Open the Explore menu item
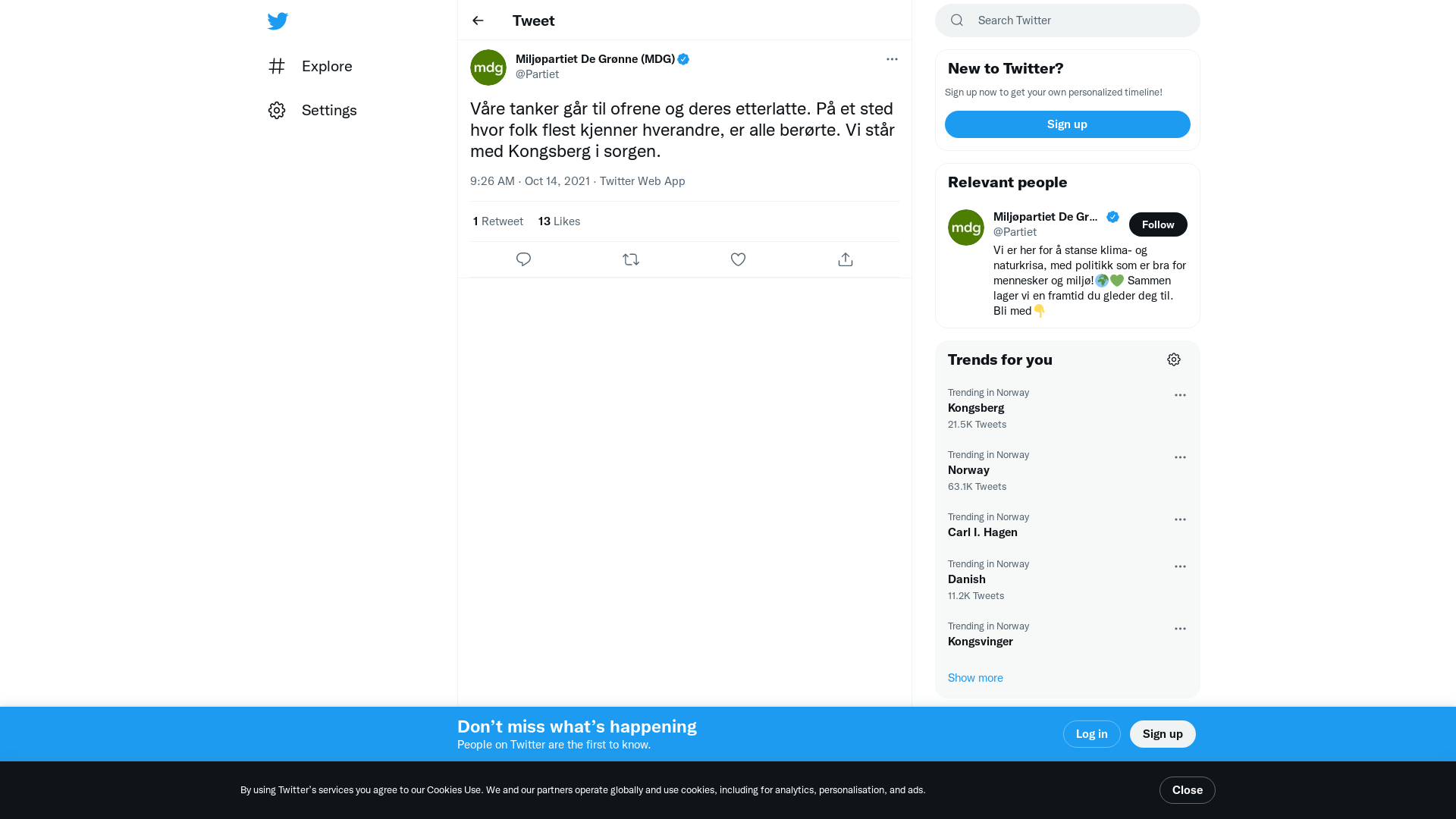The width and height of the screenshot is (1456, 819). pyautogui.click(x=326, y=66)
